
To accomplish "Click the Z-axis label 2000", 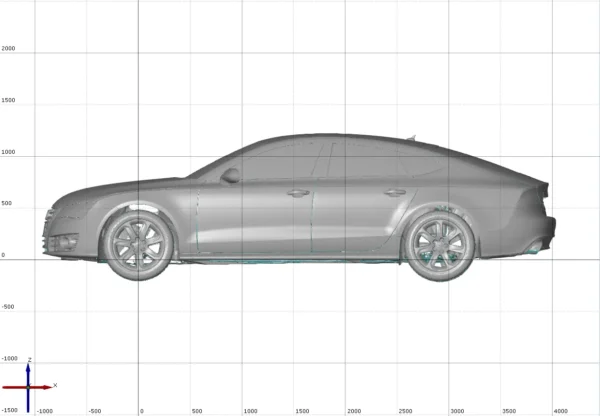I will tap(8, 49).
